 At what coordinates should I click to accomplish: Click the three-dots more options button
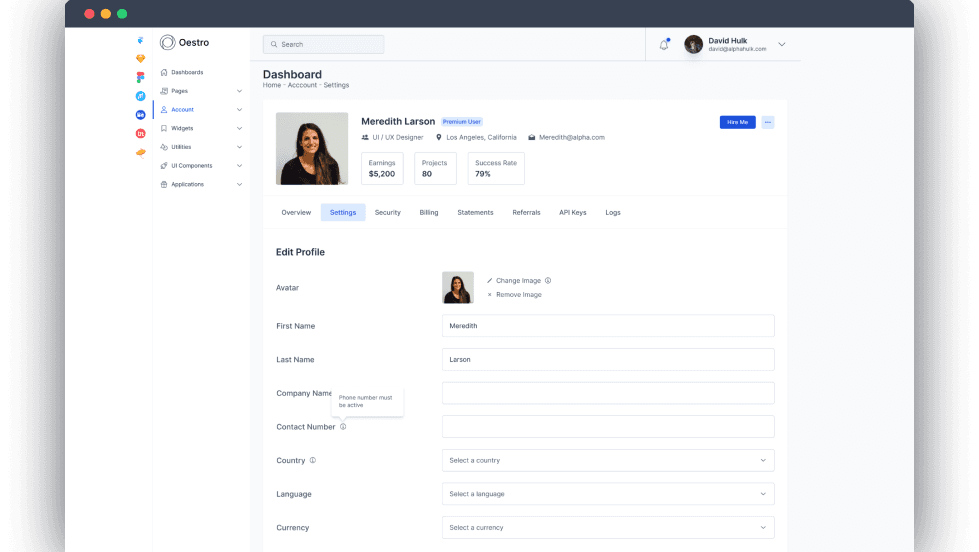tap(768, 122)
